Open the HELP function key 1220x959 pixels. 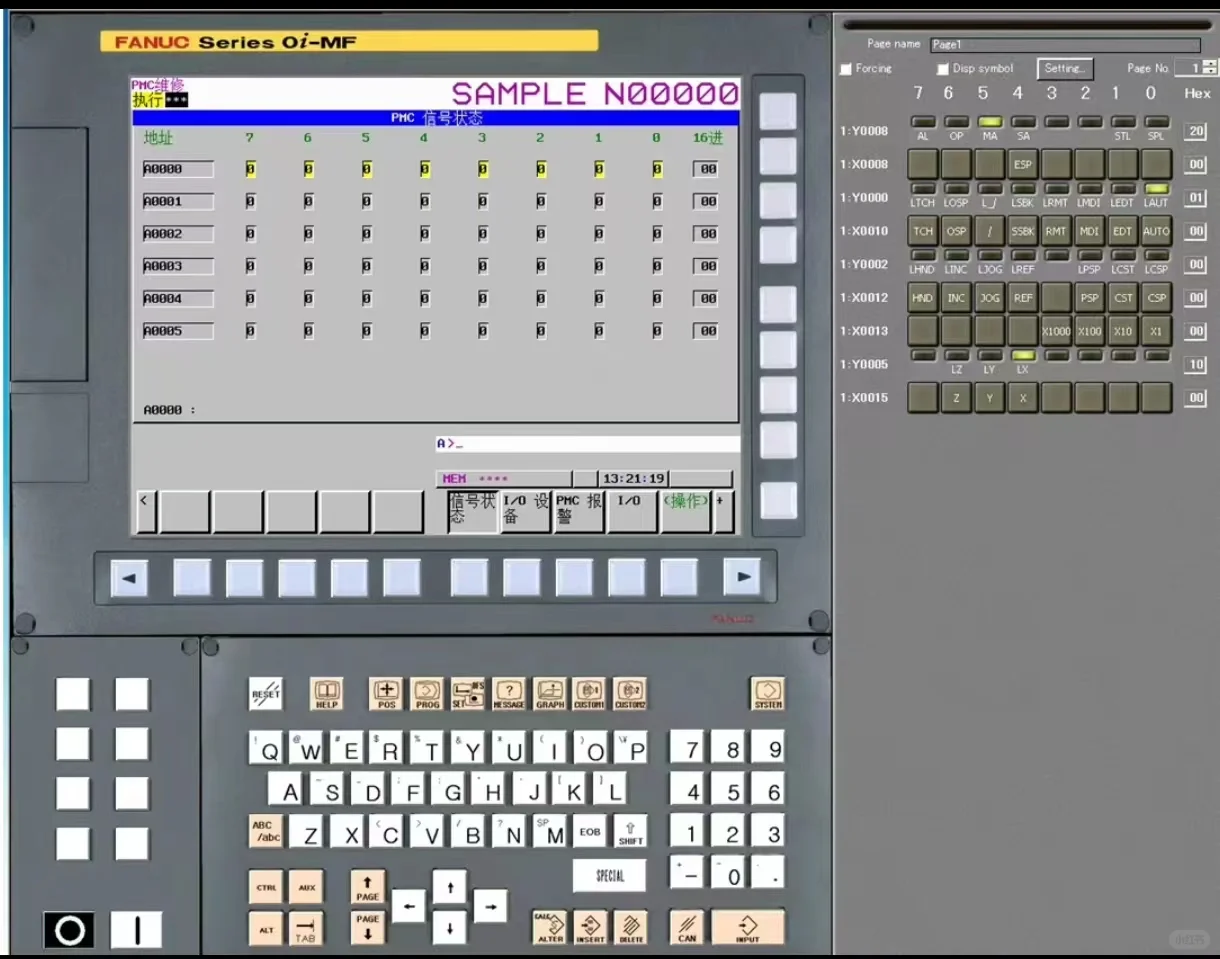click(326, 693)
